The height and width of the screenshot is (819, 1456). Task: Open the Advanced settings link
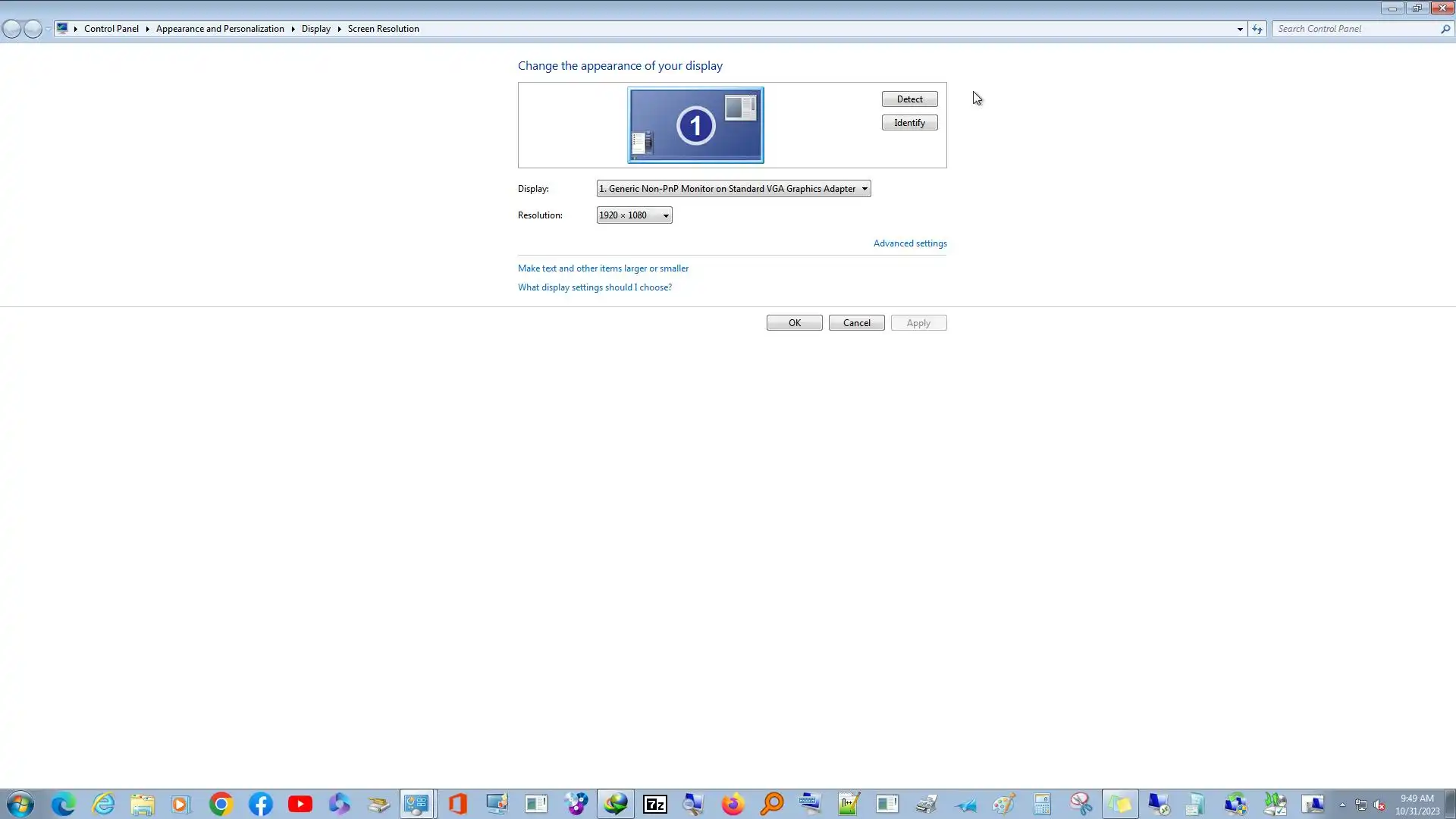coord(909,243)
